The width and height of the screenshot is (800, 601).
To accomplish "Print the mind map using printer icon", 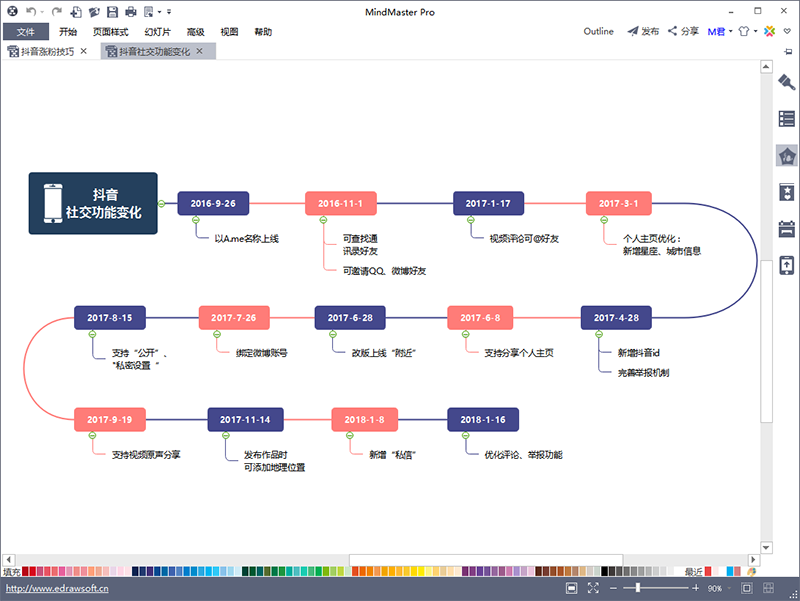I will tap(131, 11).
